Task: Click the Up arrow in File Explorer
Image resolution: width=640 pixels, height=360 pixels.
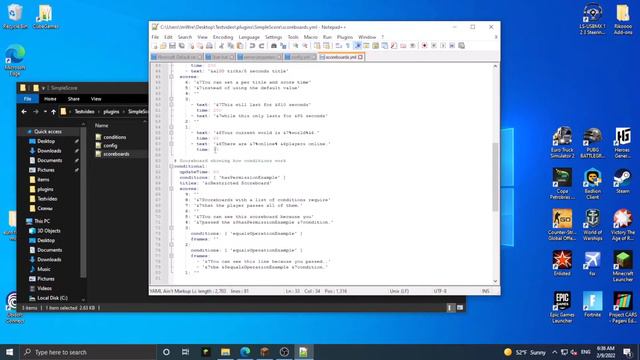Action: point(53,111)
